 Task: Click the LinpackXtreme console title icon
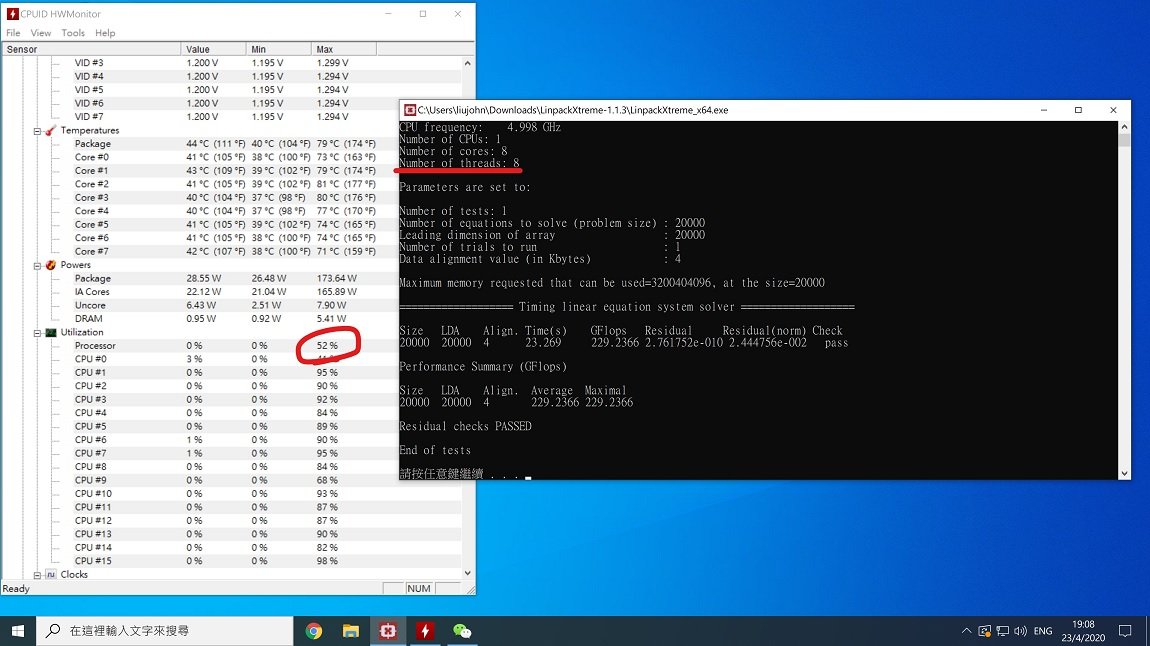point(410,110)
